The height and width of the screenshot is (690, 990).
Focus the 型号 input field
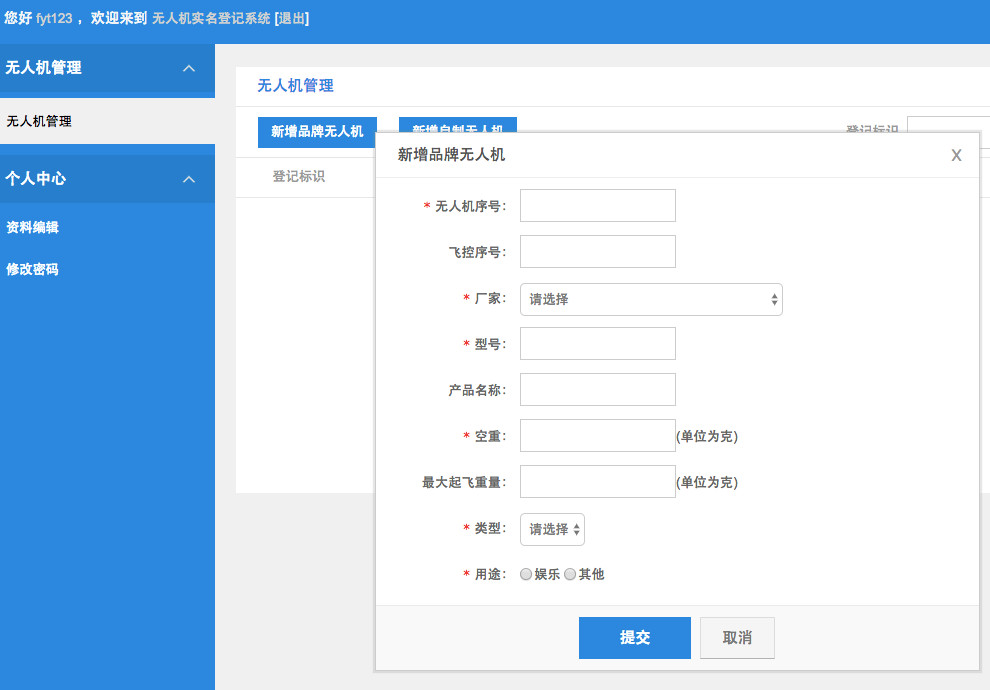pyautogui.click(x=598, y=344)
